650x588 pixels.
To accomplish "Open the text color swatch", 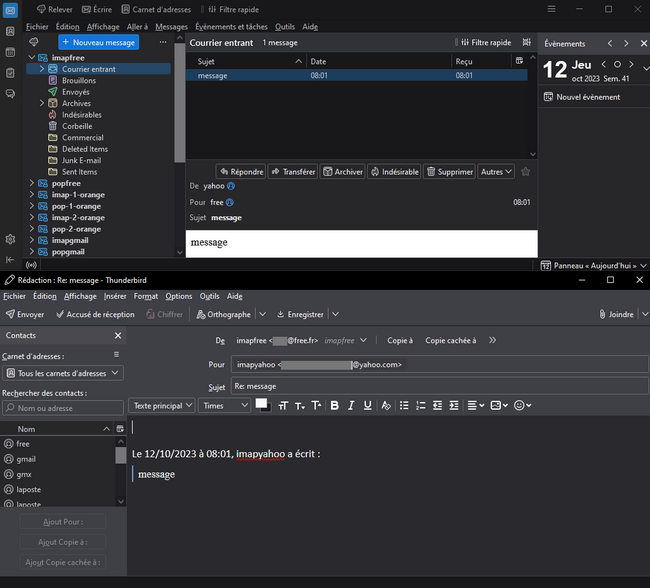I will (x=262, y=404).
